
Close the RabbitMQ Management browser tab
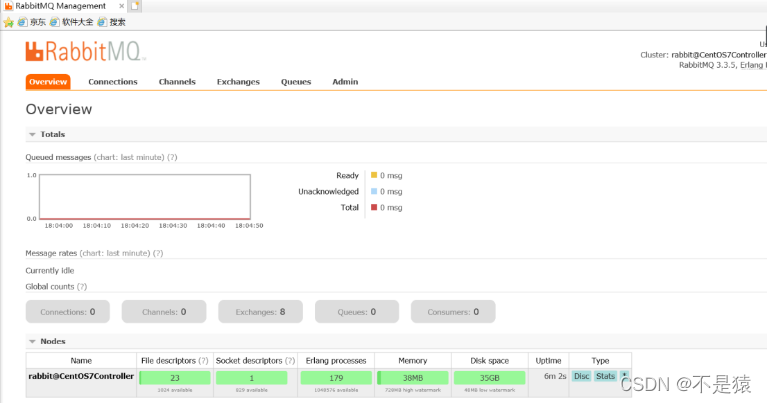[121, 6]
